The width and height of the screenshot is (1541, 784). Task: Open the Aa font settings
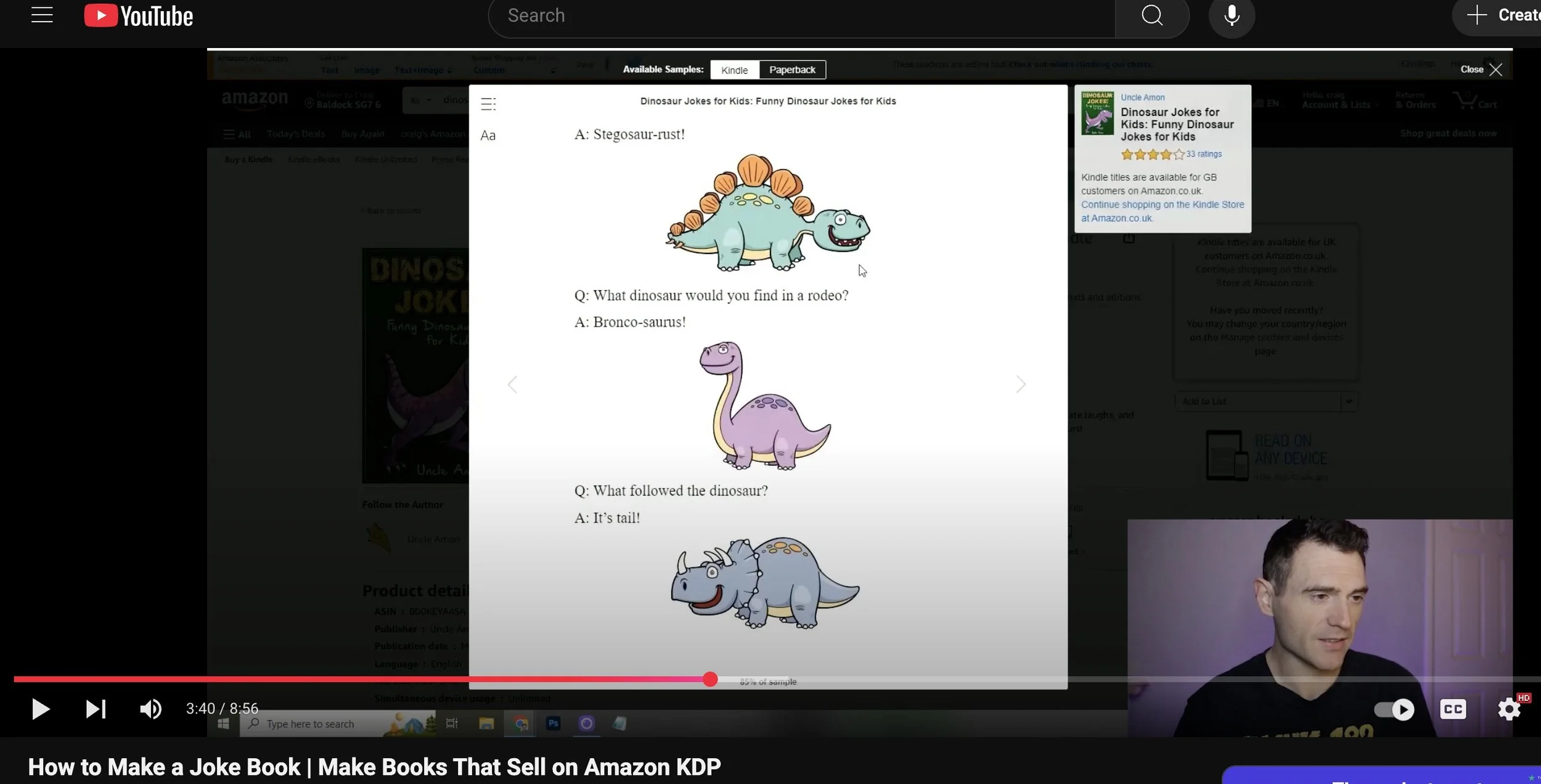pyautogui.click(x=488, y=136)
